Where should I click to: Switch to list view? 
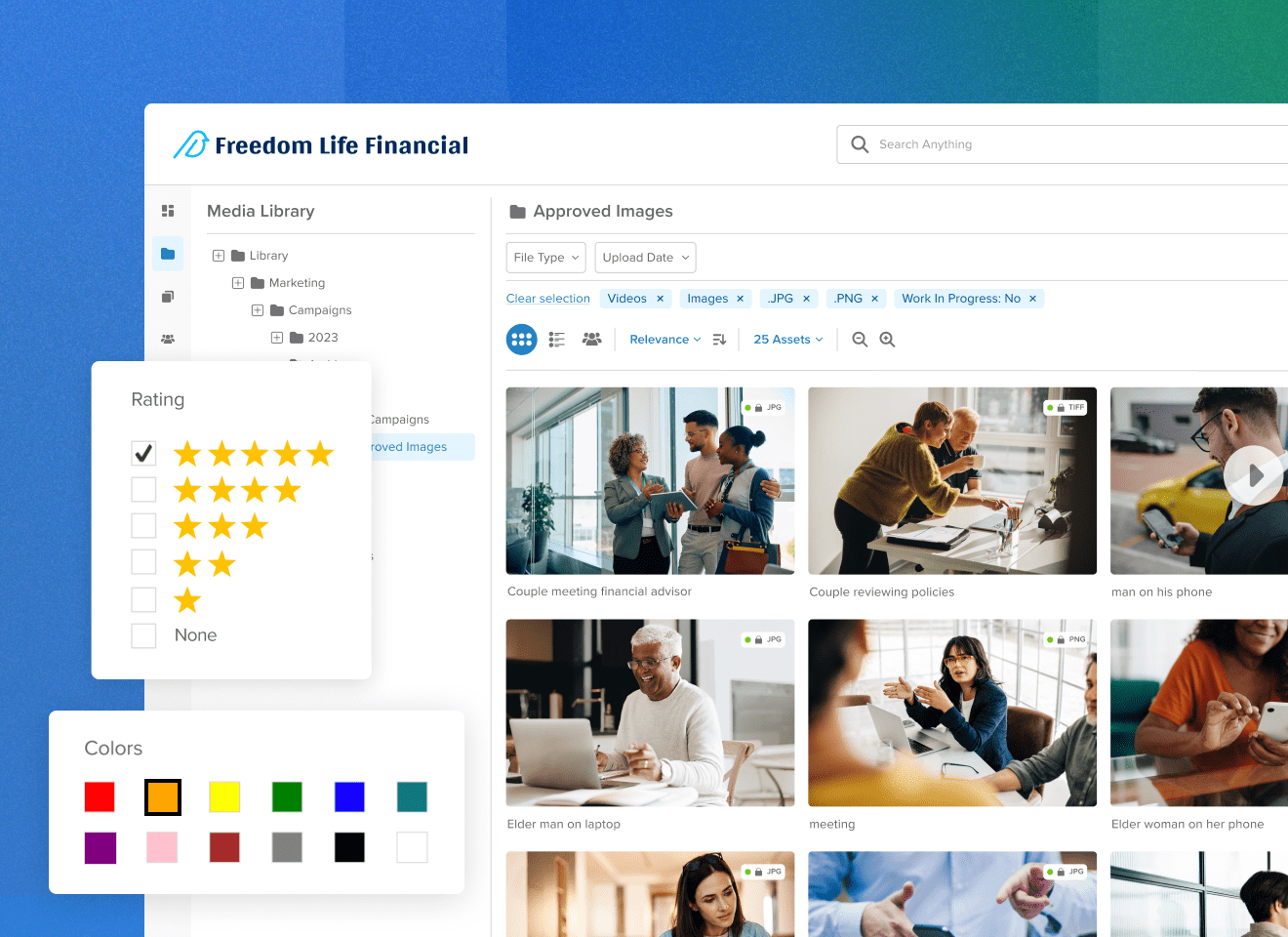tap(557, 340)
